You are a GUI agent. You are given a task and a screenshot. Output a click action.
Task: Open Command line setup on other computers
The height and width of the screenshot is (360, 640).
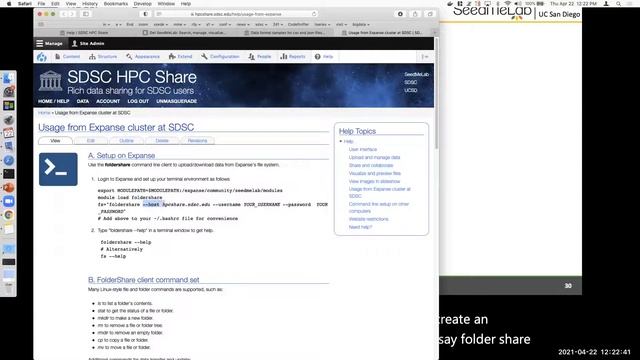(x=379, y=207)
